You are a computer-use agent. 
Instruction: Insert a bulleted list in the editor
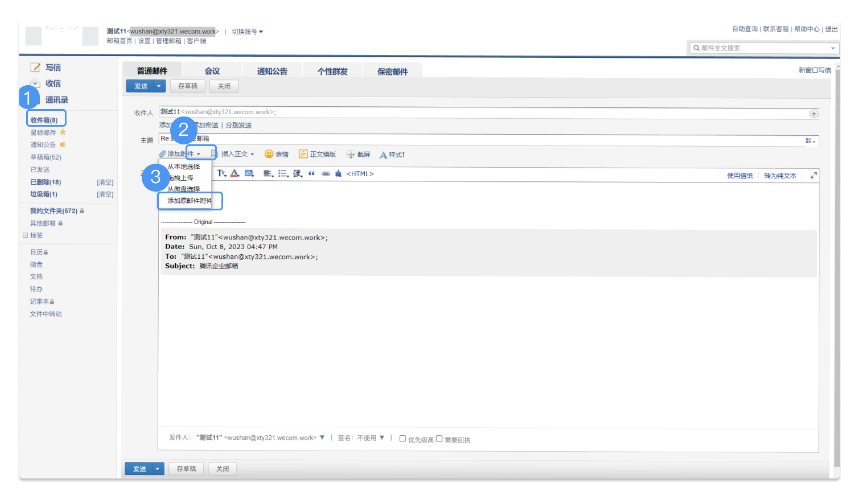pyautogui.click(x=283, y=173)
